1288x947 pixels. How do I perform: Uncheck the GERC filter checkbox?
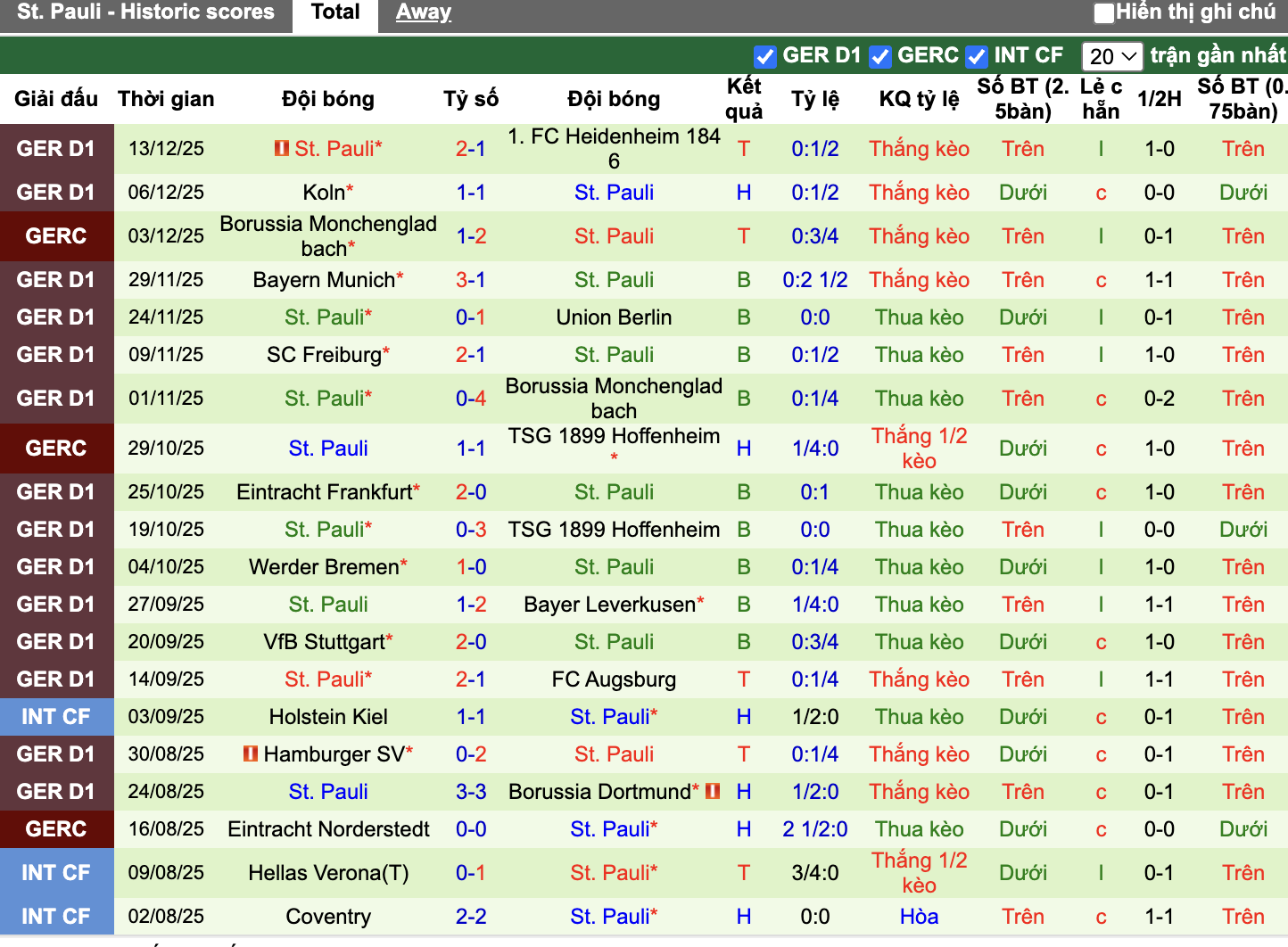pyautogui.click(x=879, y=56)
